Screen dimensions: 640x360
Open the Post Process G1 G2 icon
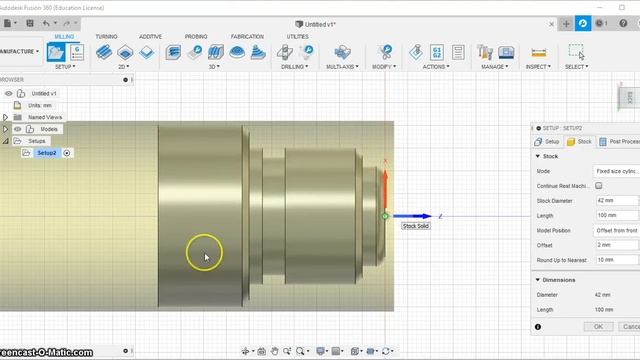pyautogui.click(x=437, y=52)
